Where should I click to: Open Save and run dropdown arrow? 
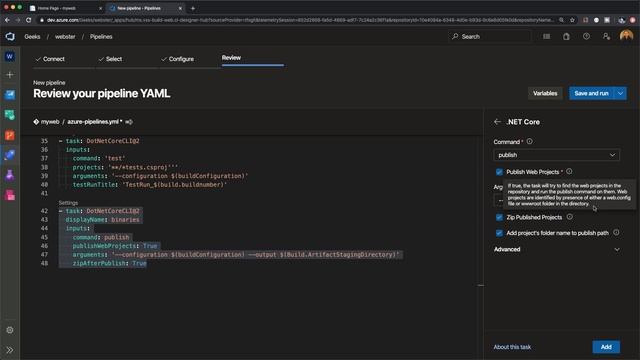coord(620,93)
